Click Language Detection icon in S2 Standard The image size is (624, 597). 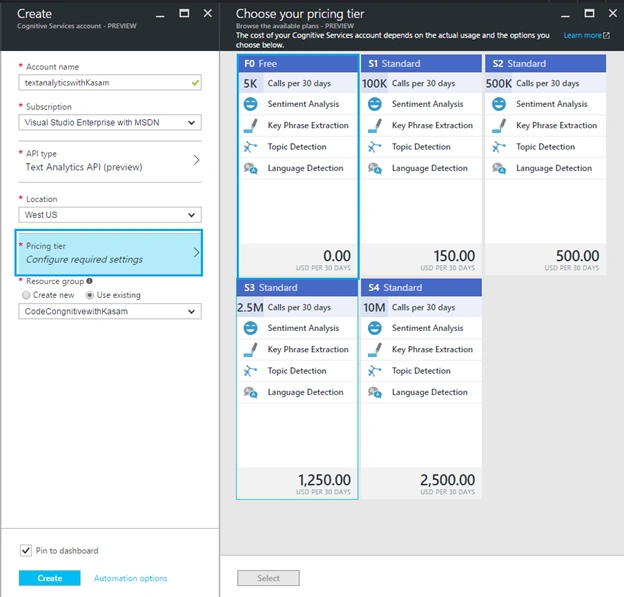coord(499,168)
